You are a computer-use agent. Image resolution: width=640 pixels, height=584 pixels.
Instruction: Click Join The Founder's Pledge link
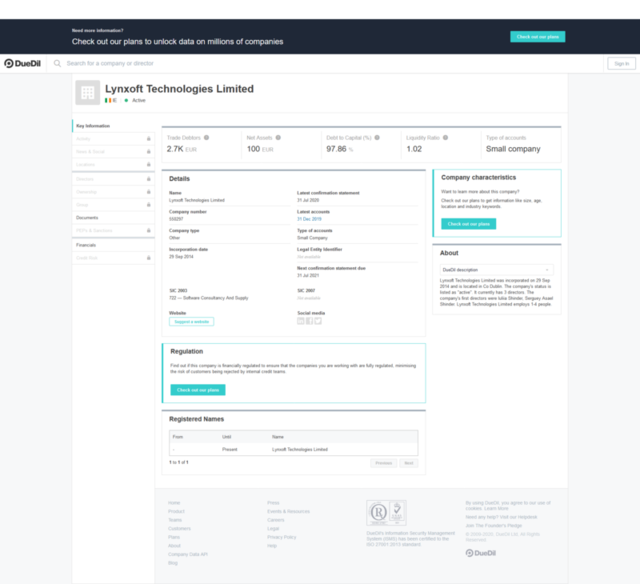[494, 526]
